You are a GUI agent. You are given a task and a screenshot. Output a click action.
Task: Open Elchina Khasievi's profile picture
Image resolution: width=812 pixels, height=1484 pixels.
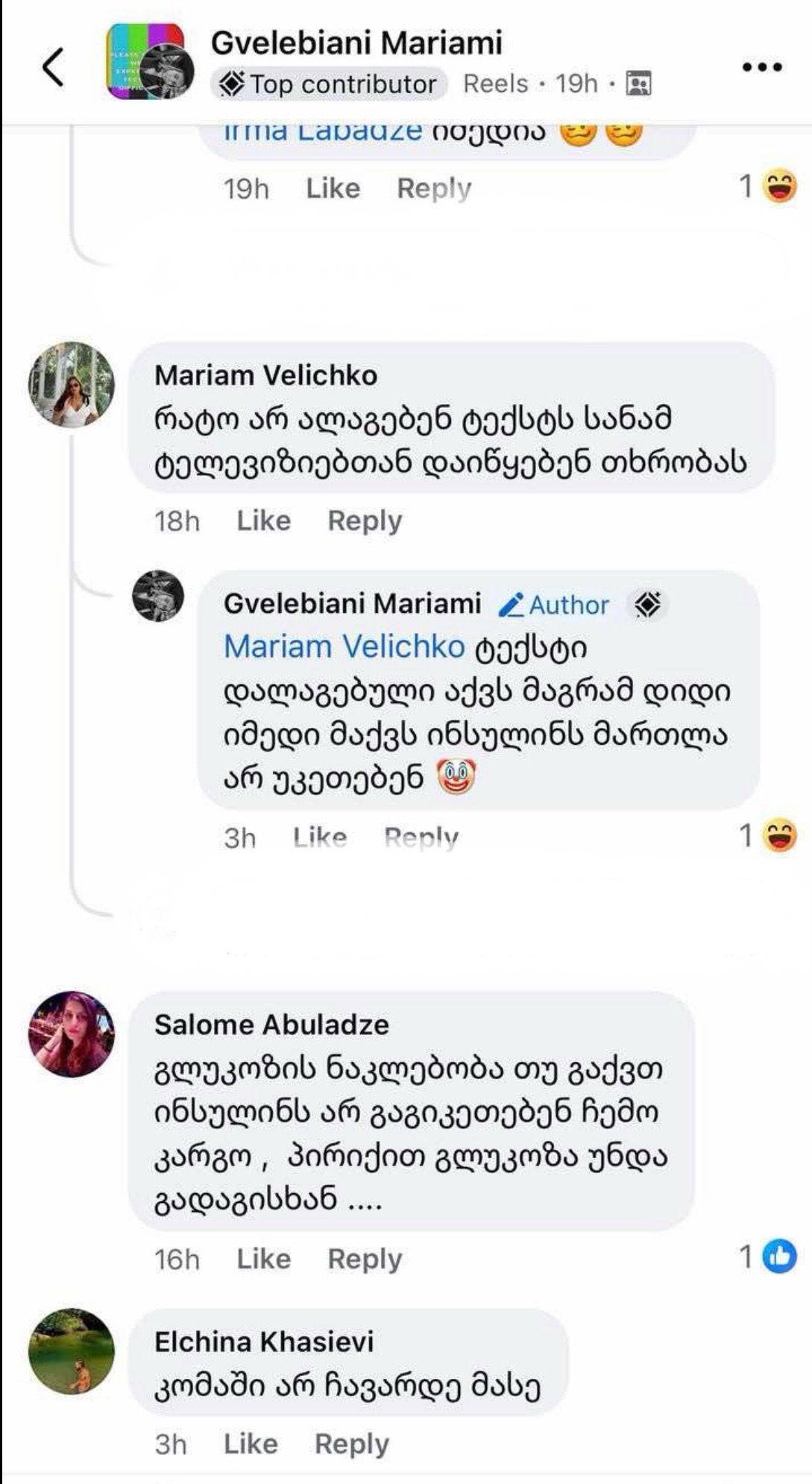click(72, 1351)
